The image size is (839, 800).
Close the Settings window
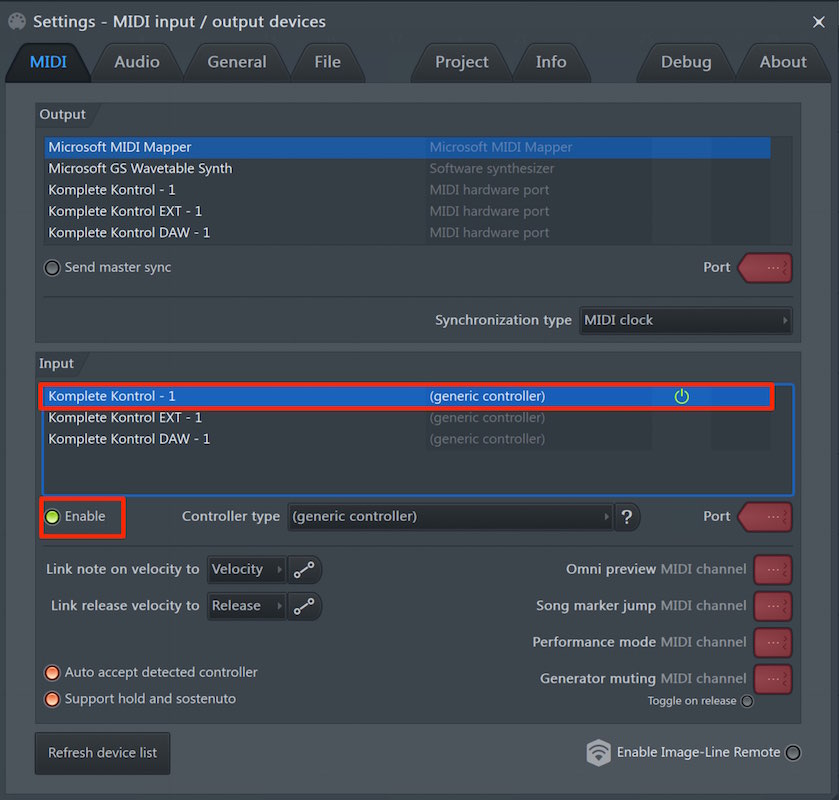pyautogui.click(x=818, y=22)
